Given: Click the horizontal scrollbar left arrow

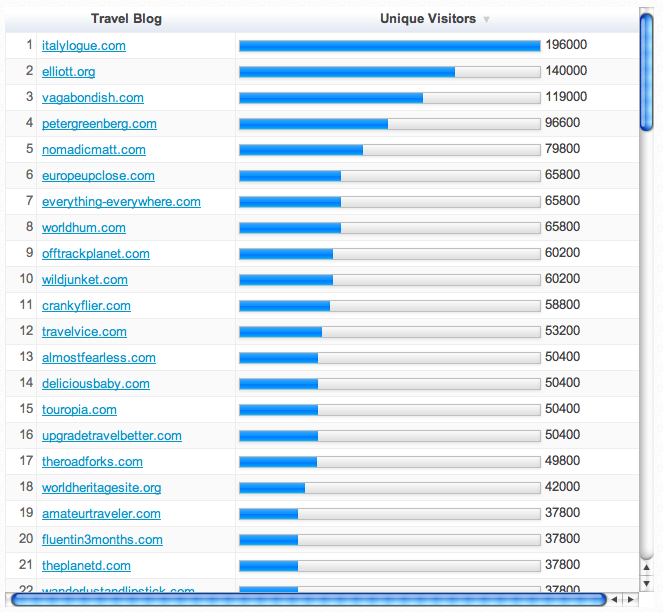Looking at the screenshot, I should 614,599.
